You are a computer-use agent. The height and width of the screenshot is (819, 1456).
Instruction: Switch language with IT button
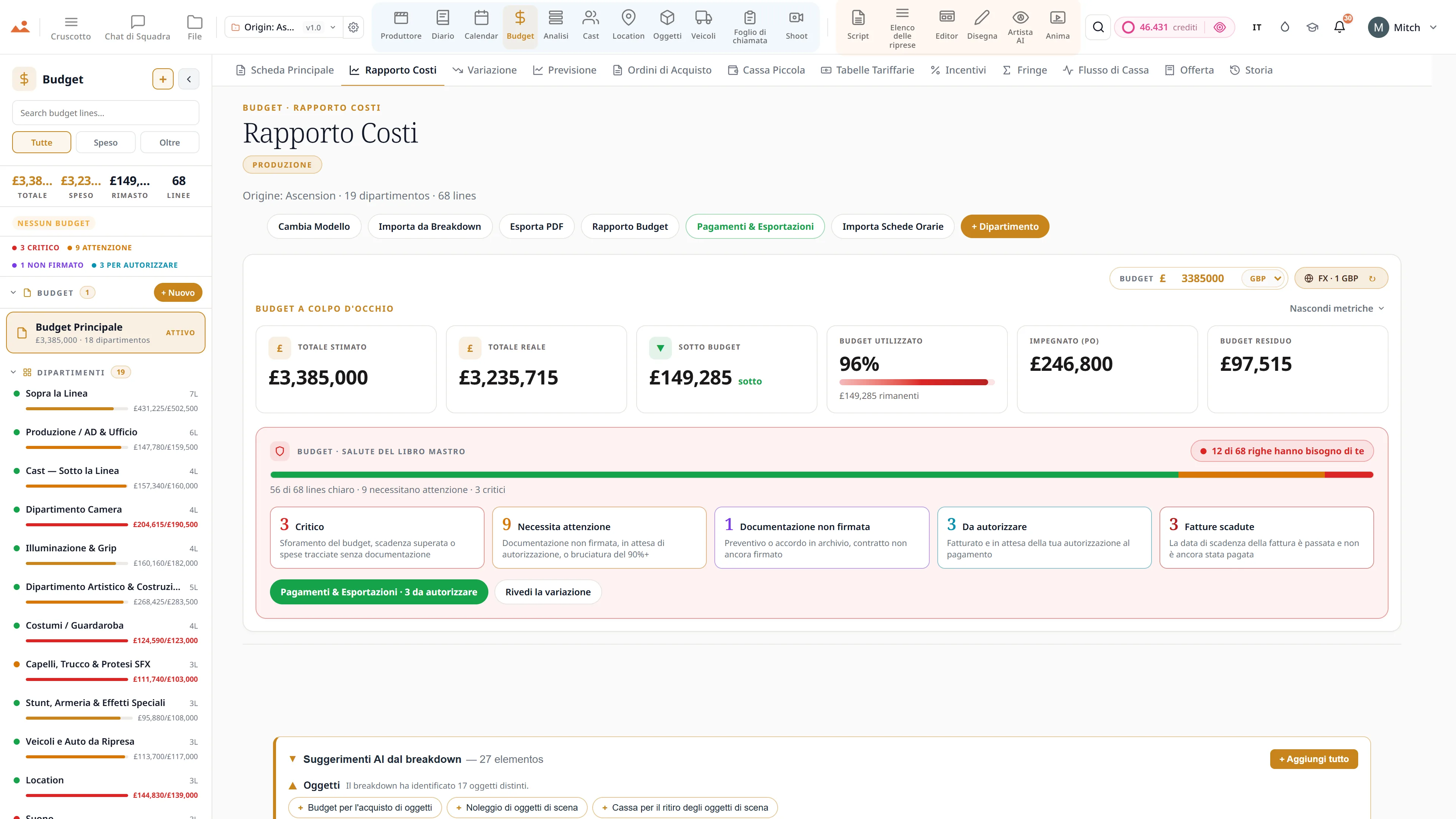coord(1257,27)
